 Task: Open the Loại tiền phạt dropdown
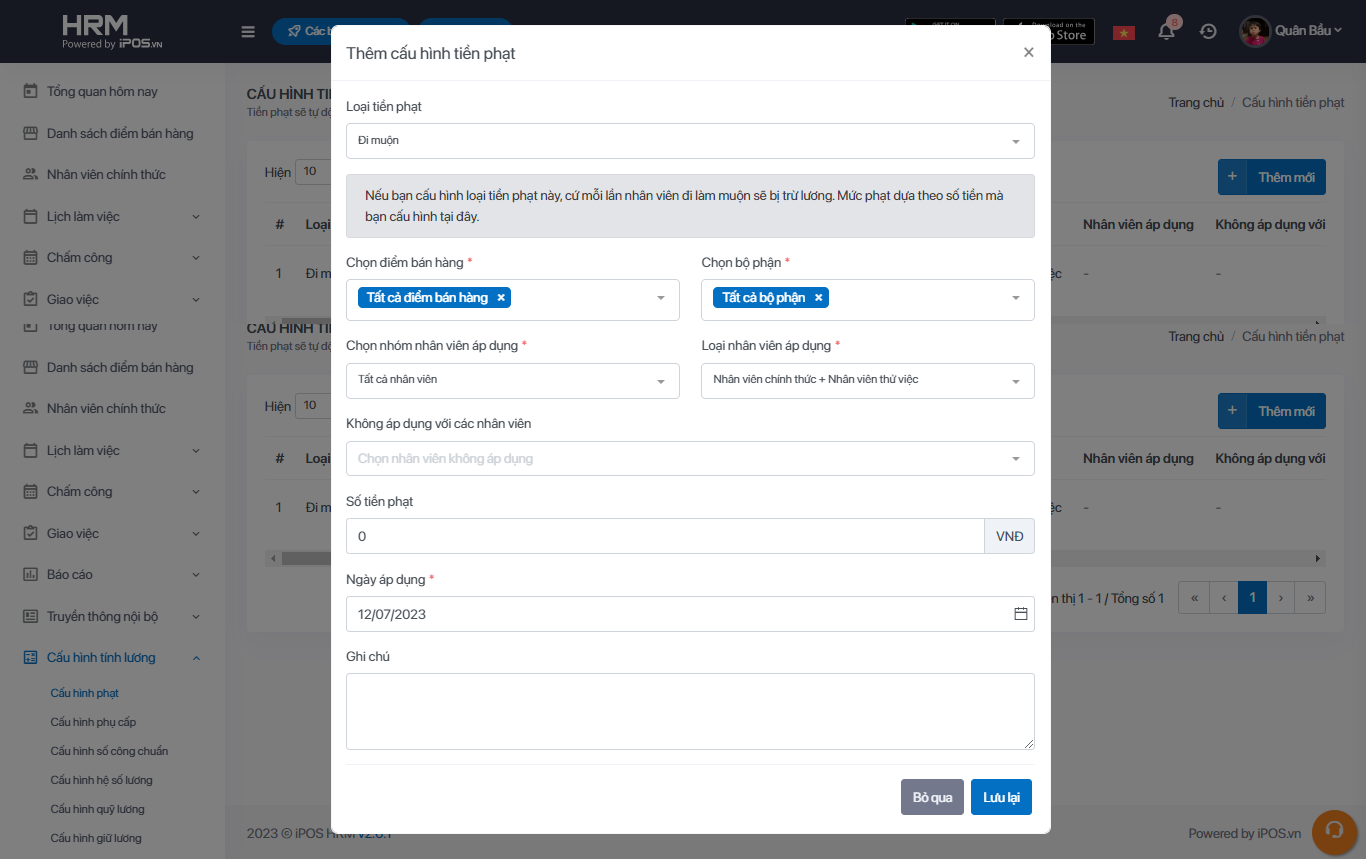pos(690,141)
